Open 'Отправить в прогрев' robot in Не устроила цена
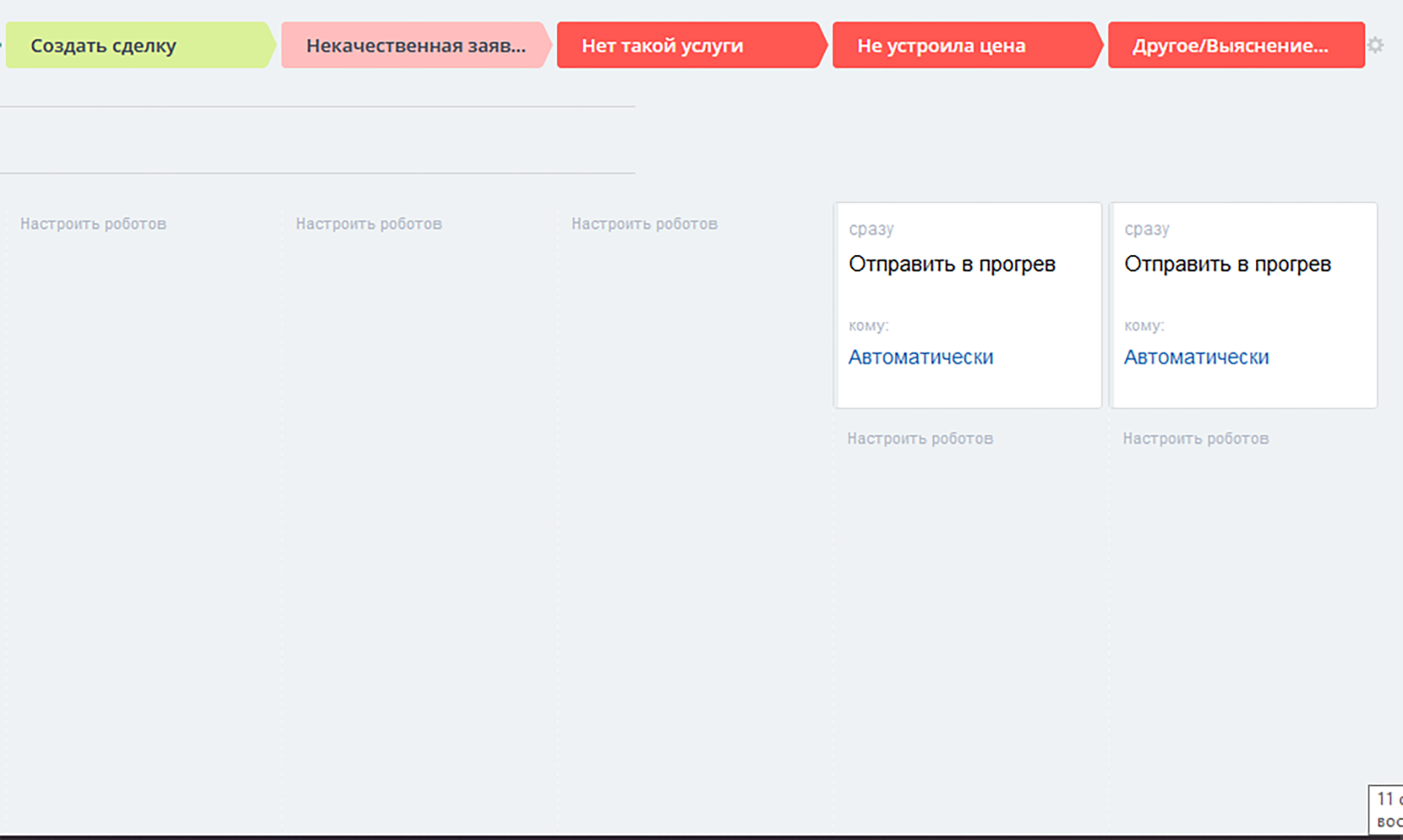 pos(951,264)
